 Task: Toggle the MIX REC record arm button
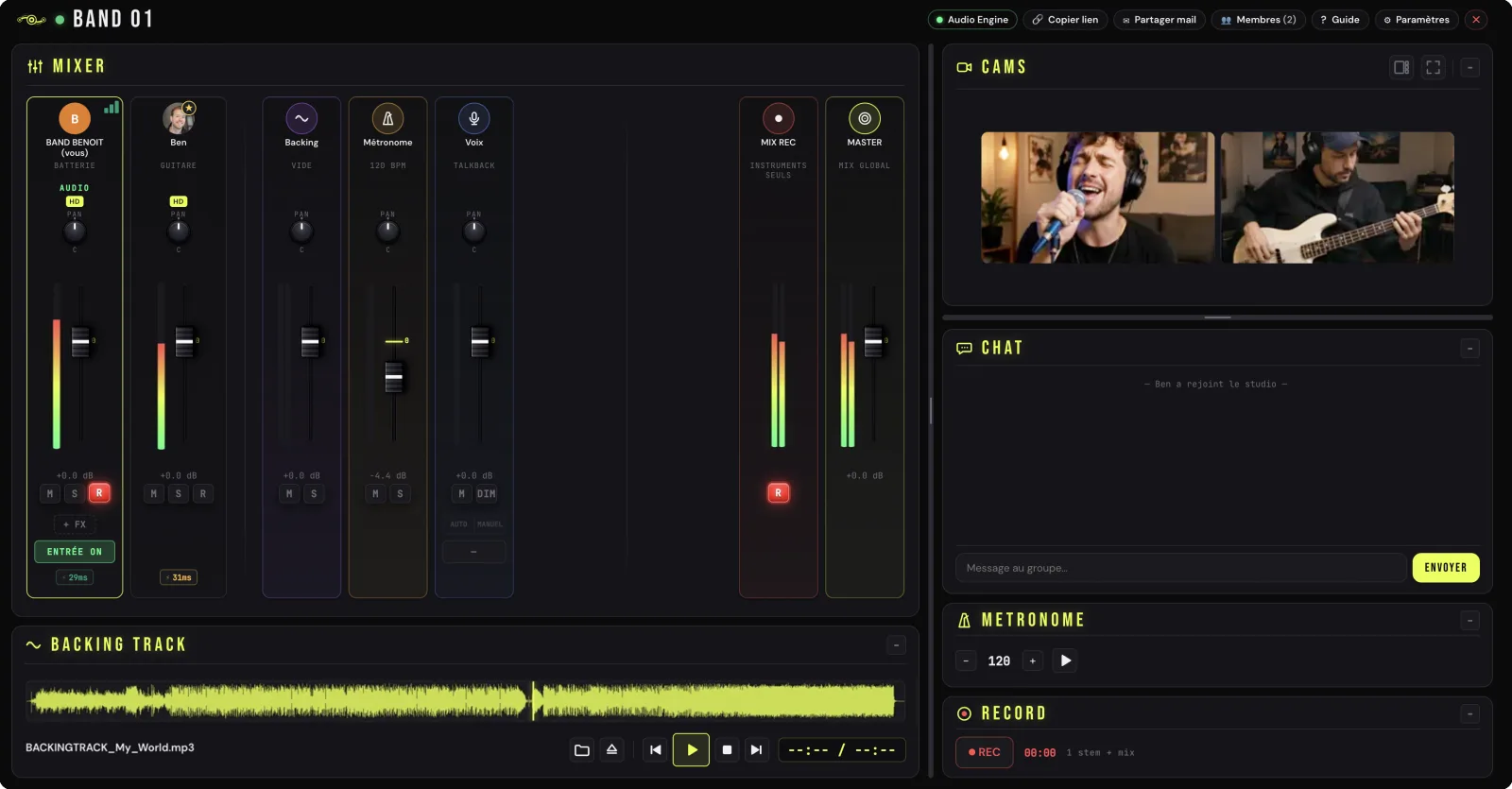[779, 492]
